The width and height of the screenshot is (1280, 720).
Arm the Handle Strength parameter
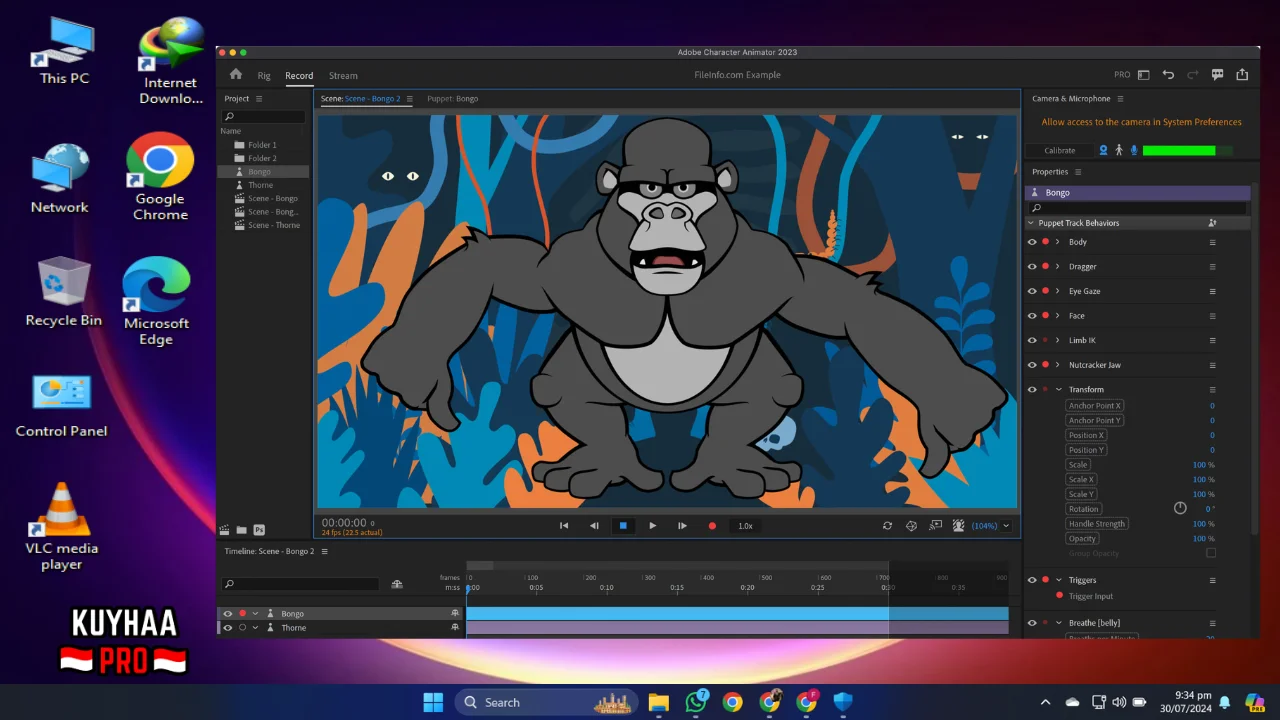point(1097,524)
